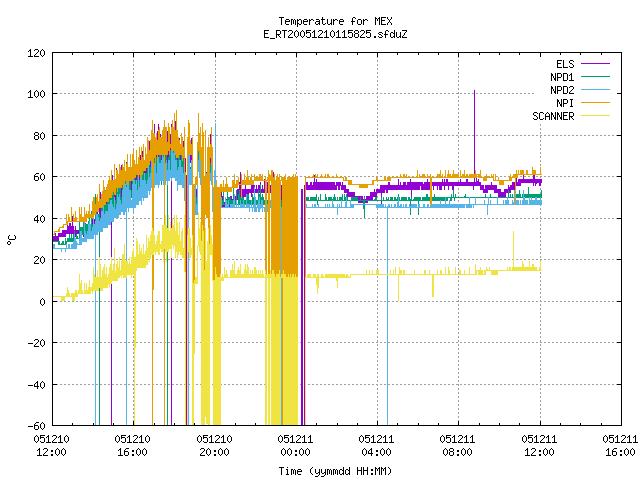This screenshot has width=640, height=480.
Task: Click the y-axis tick label 40 (positive)
Action: point(40,219)
